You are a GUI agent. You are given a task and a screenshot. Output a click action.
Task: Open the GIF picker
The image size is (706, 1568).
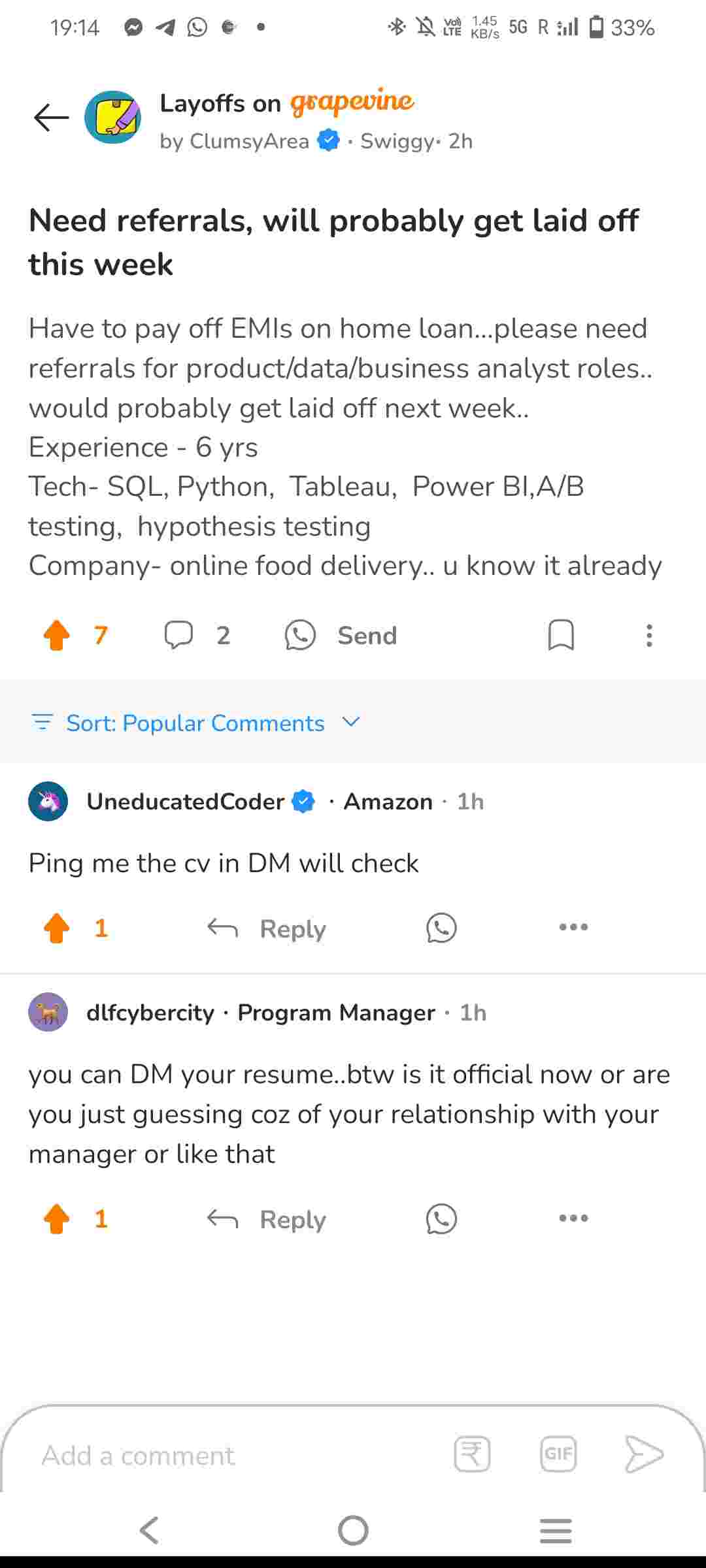(x=558, y=1454)
